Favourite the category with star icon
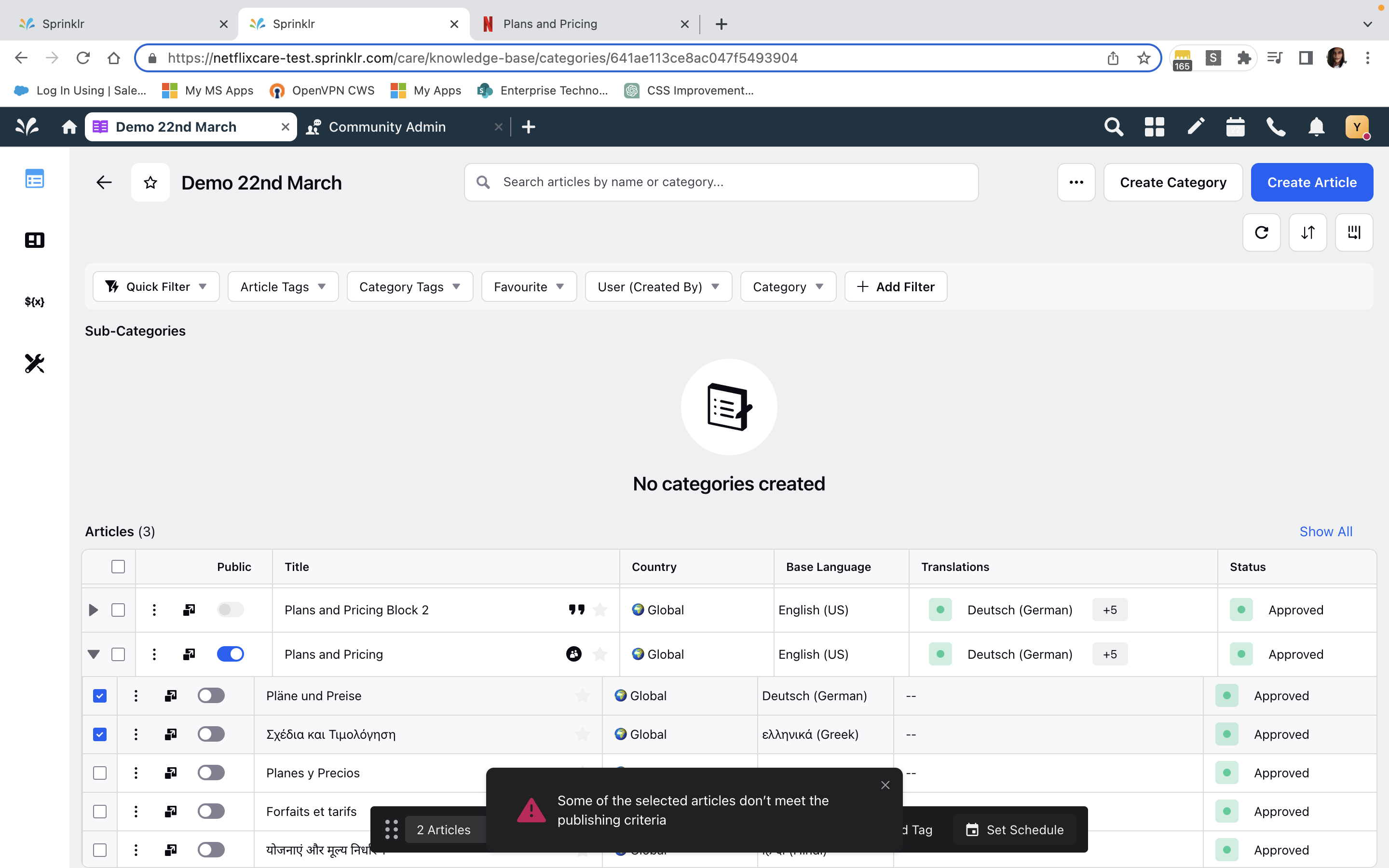Screen dimensions: 1389x868 pos(150,183)
